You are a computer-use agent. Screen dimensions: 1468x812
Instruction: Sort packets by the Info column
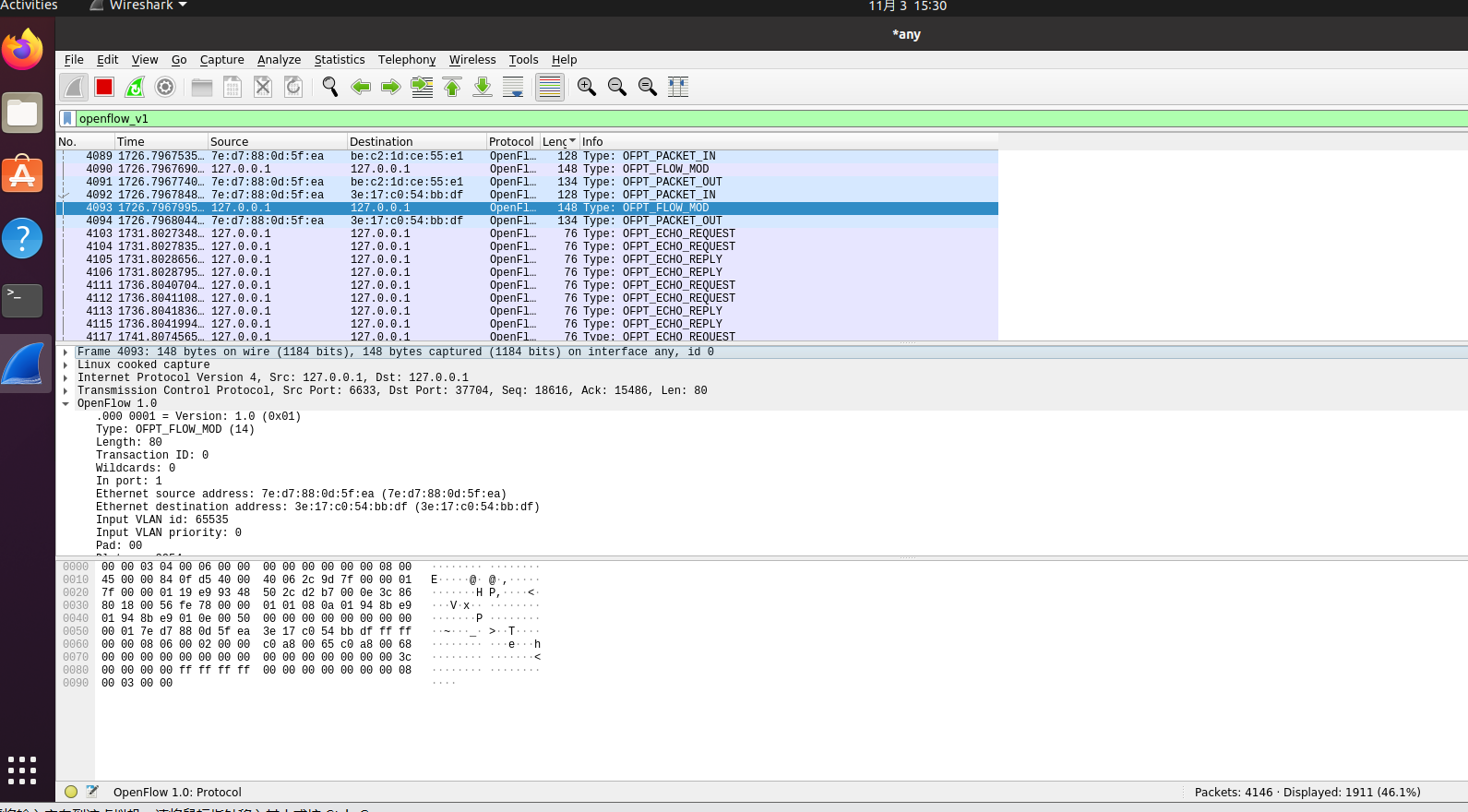789,142
